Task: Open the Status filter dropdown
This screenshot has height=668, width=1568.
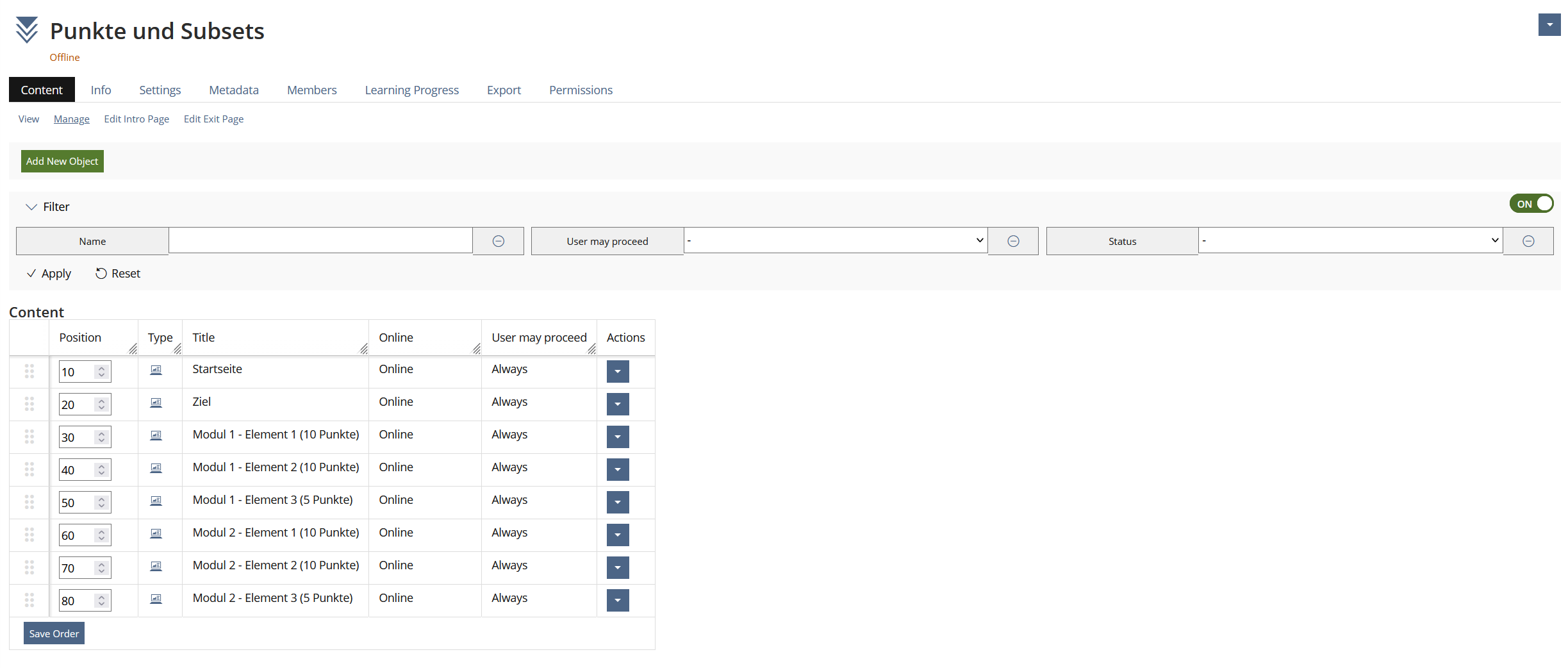Action: (x=1351, y=240)
